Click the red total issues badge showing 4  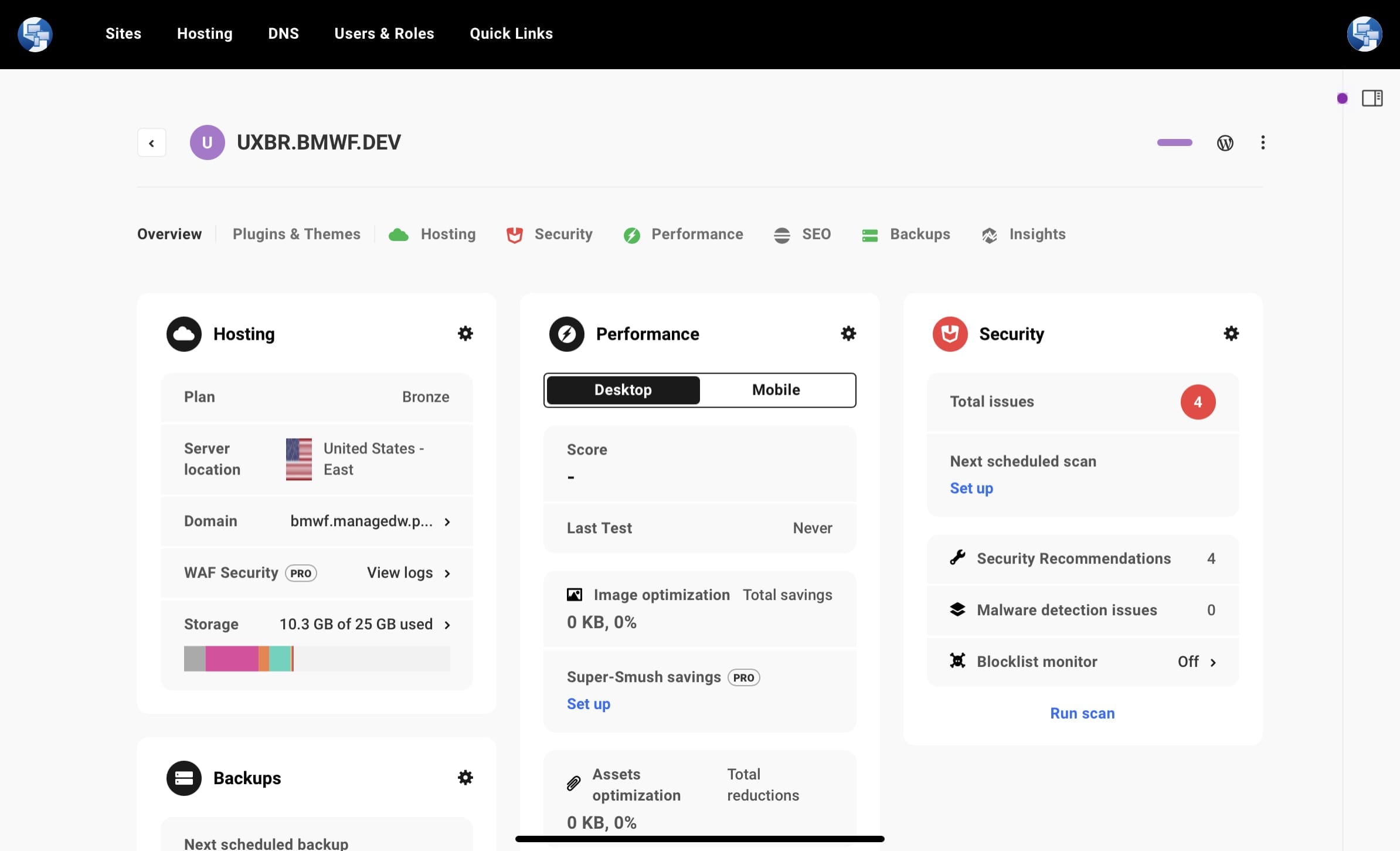click(x=1198, y=402)
